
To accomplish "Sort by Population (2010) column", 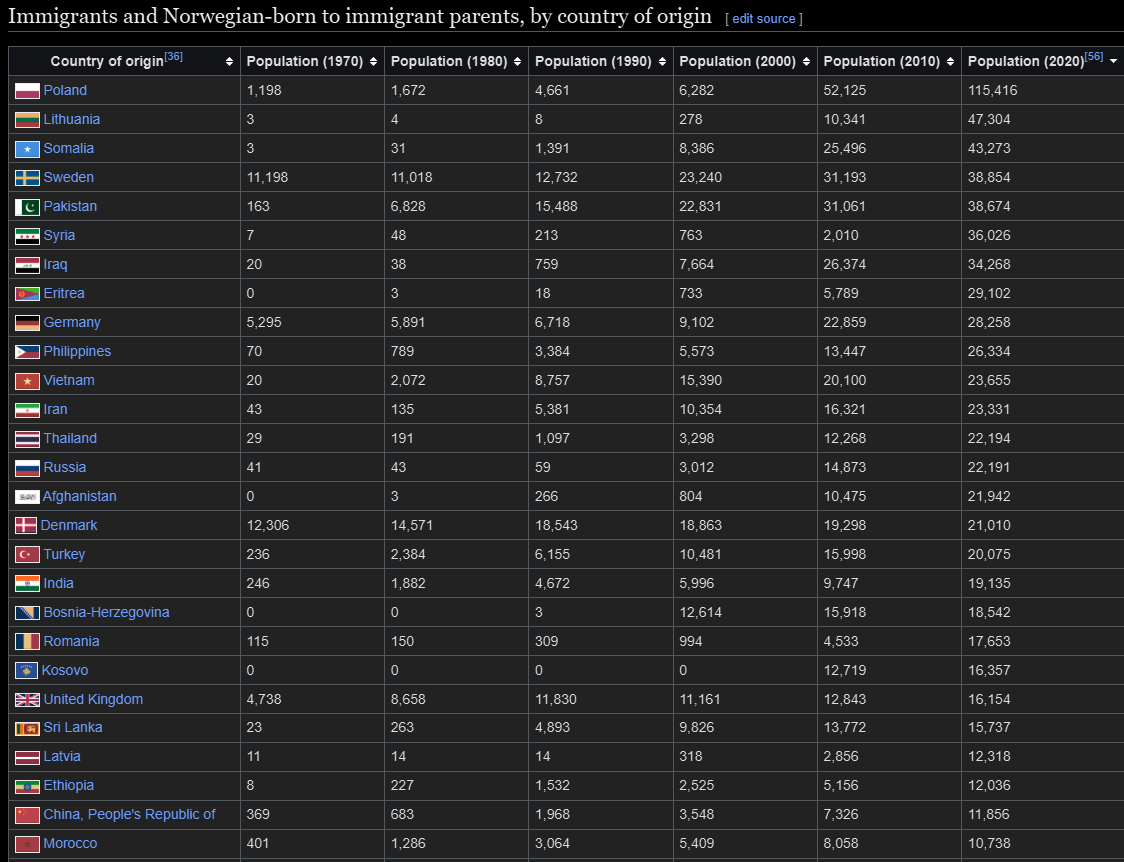I will pyautogui.click(x=951, y=62).
